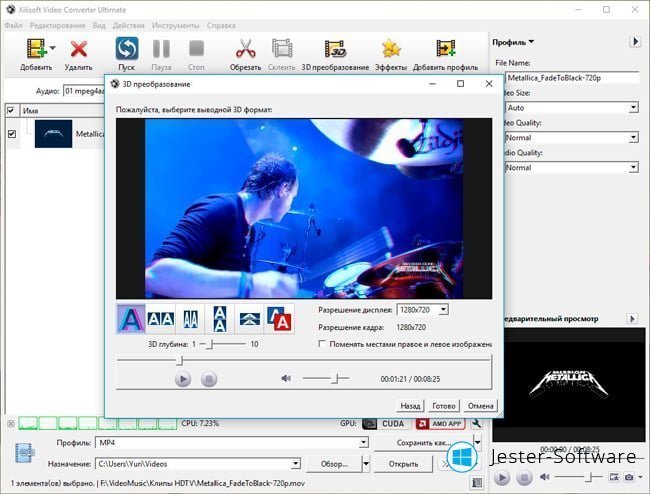Enable Поменять местами правое и левое изображение
Viewport: 650px width, 494px height.
coord(322,344)
